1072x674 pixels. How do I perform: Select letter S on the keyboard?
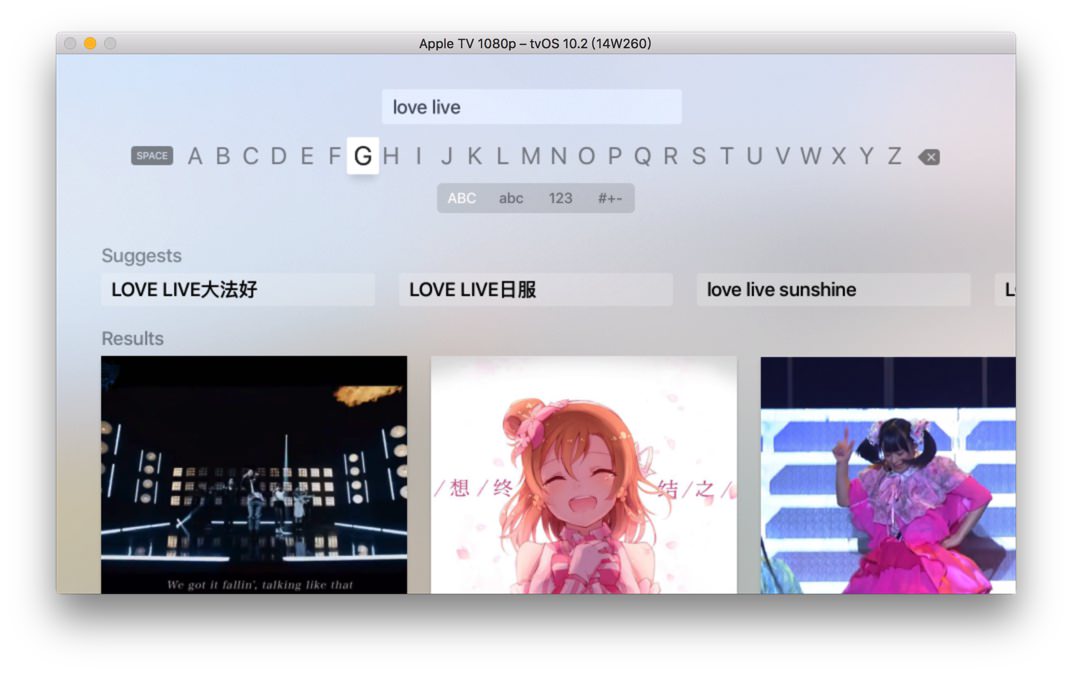[x=699, y=157]
